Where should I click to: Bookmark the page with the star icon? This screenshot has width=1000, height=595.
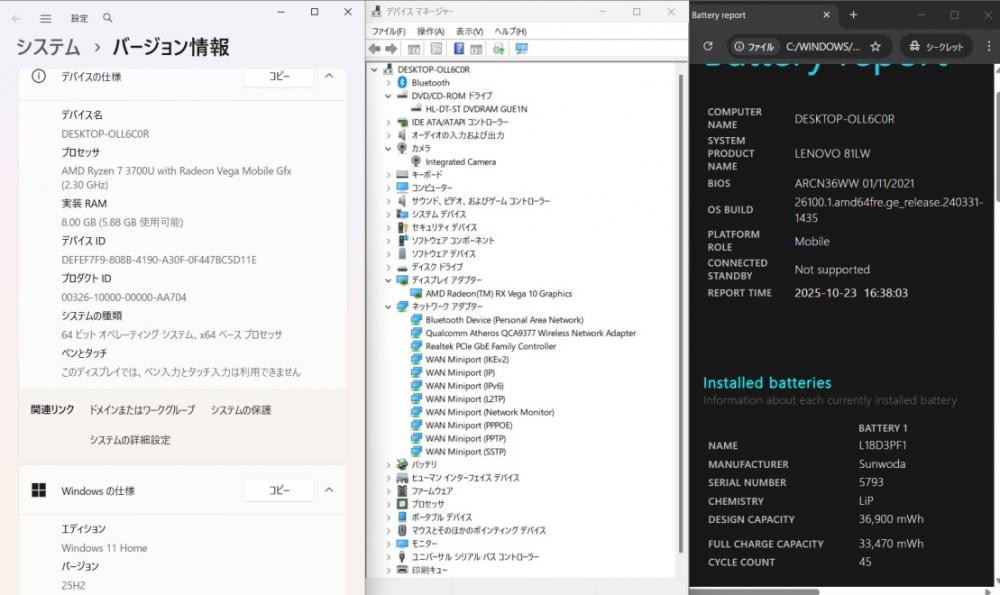[876, 46]
